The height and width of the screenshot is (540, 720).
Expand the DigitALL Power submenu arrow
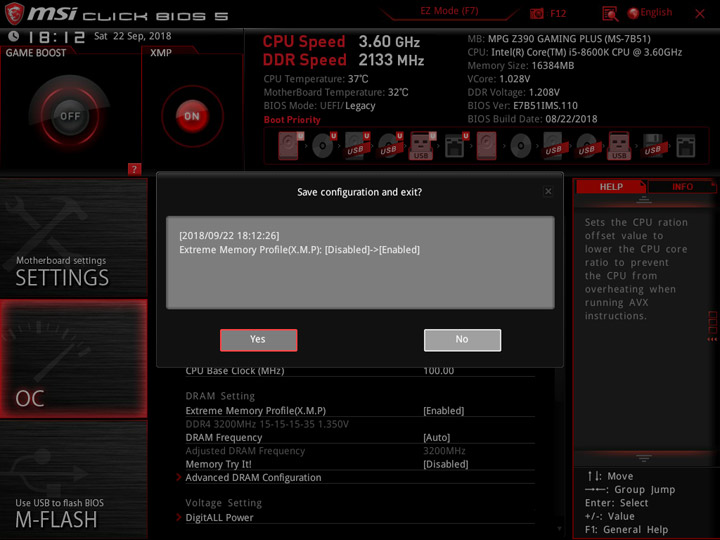click(x=179, y=518)
